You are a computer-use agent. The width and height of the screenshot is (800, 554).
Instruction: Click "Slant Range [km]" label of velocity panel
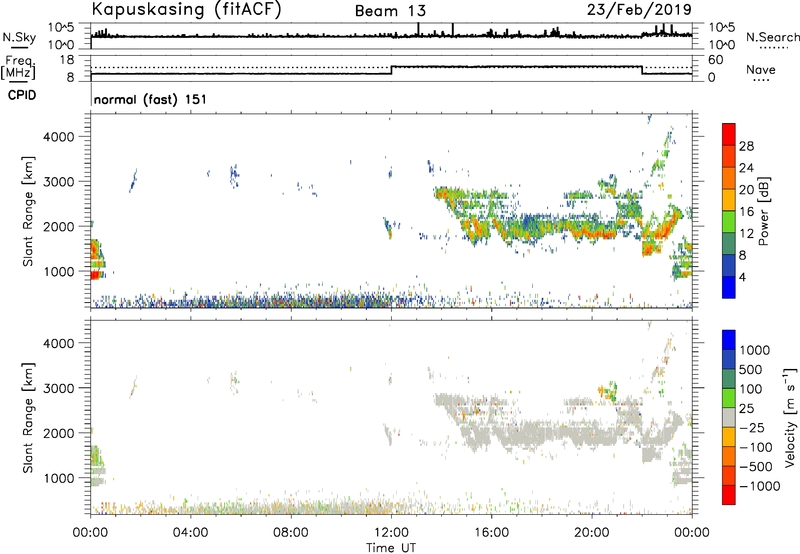(28, 418)
